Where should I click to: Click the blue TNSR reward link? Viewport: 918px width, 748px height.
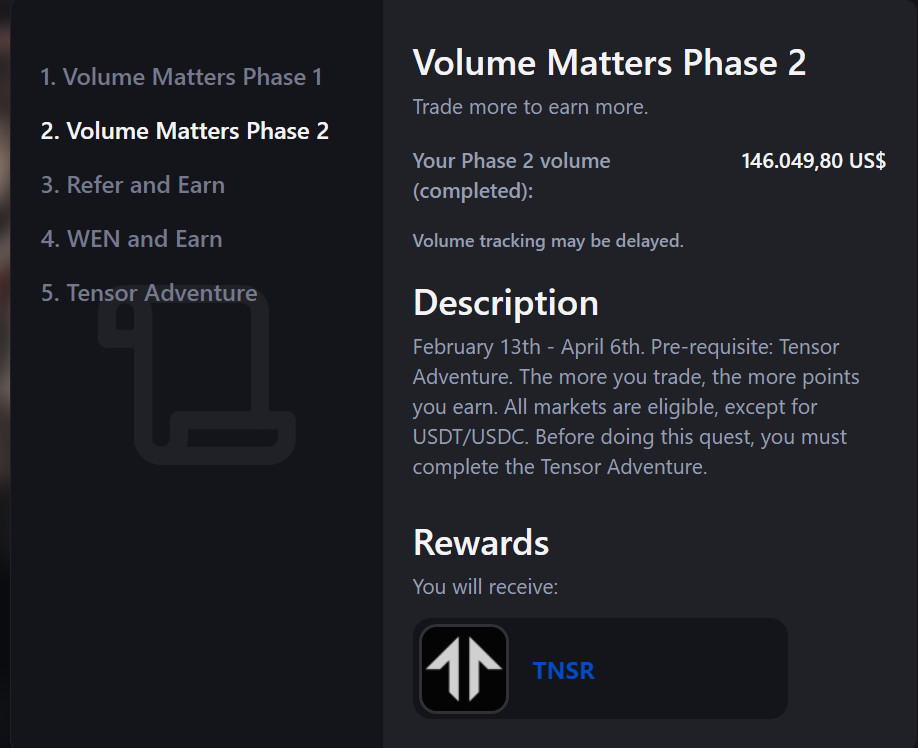[564, 670]
